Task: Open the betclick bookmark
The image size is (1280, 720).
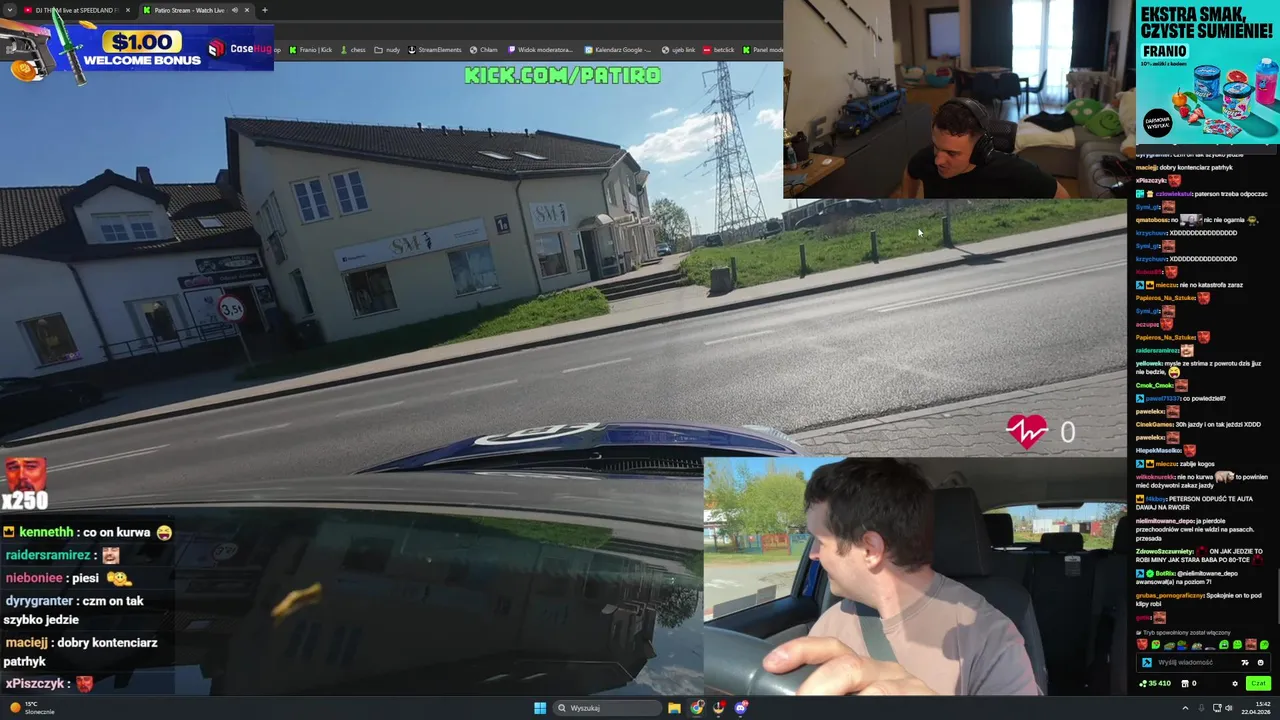Action: point(719,49)
